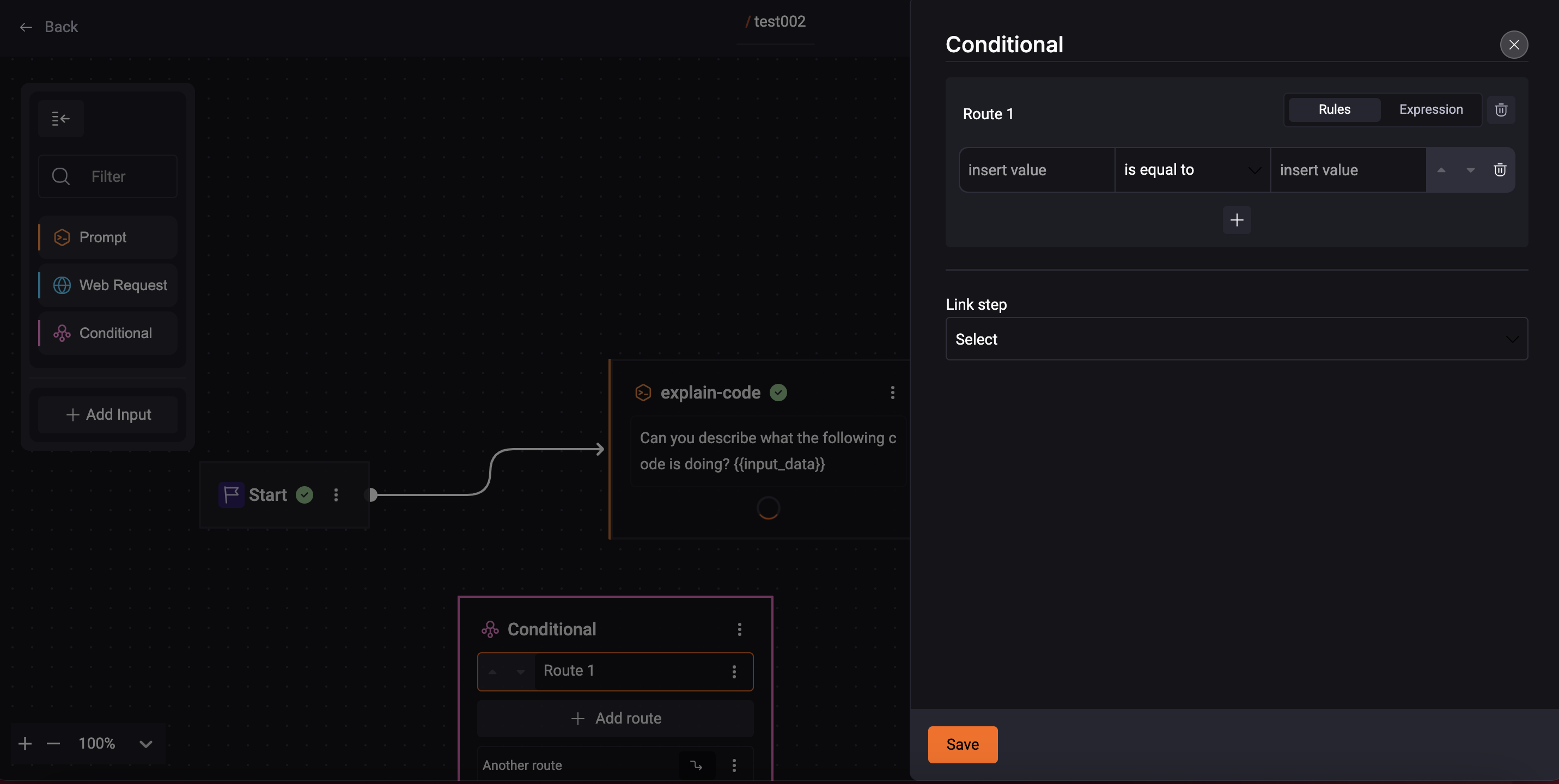Open explain-code node options menu
Viewport: 1559px width, 784px height.
point(892,393)
